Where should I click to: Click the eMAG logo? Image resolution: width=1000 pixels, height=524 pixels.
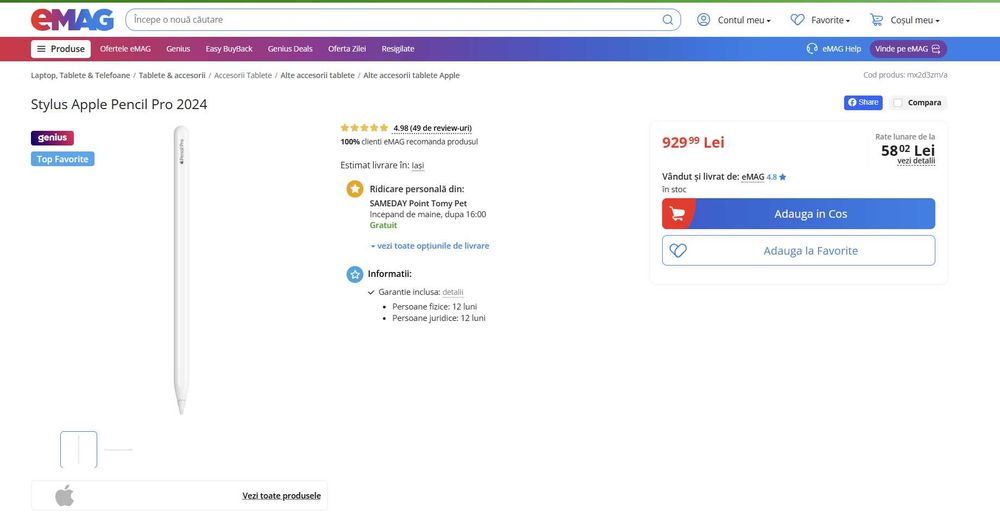coord(72,20)
